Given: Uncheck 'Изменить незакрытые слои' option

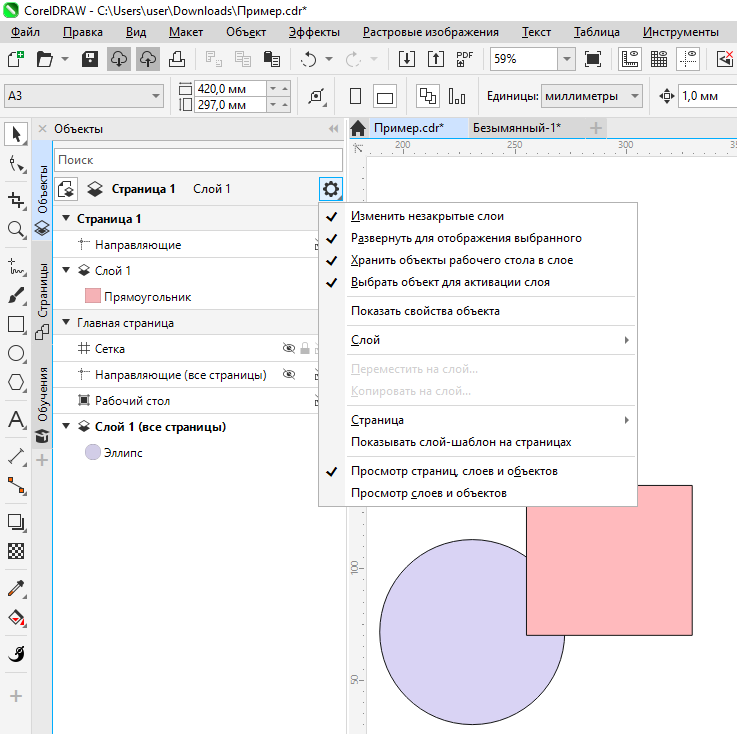Looking at the screenshot, I should (x=427, y=216).
